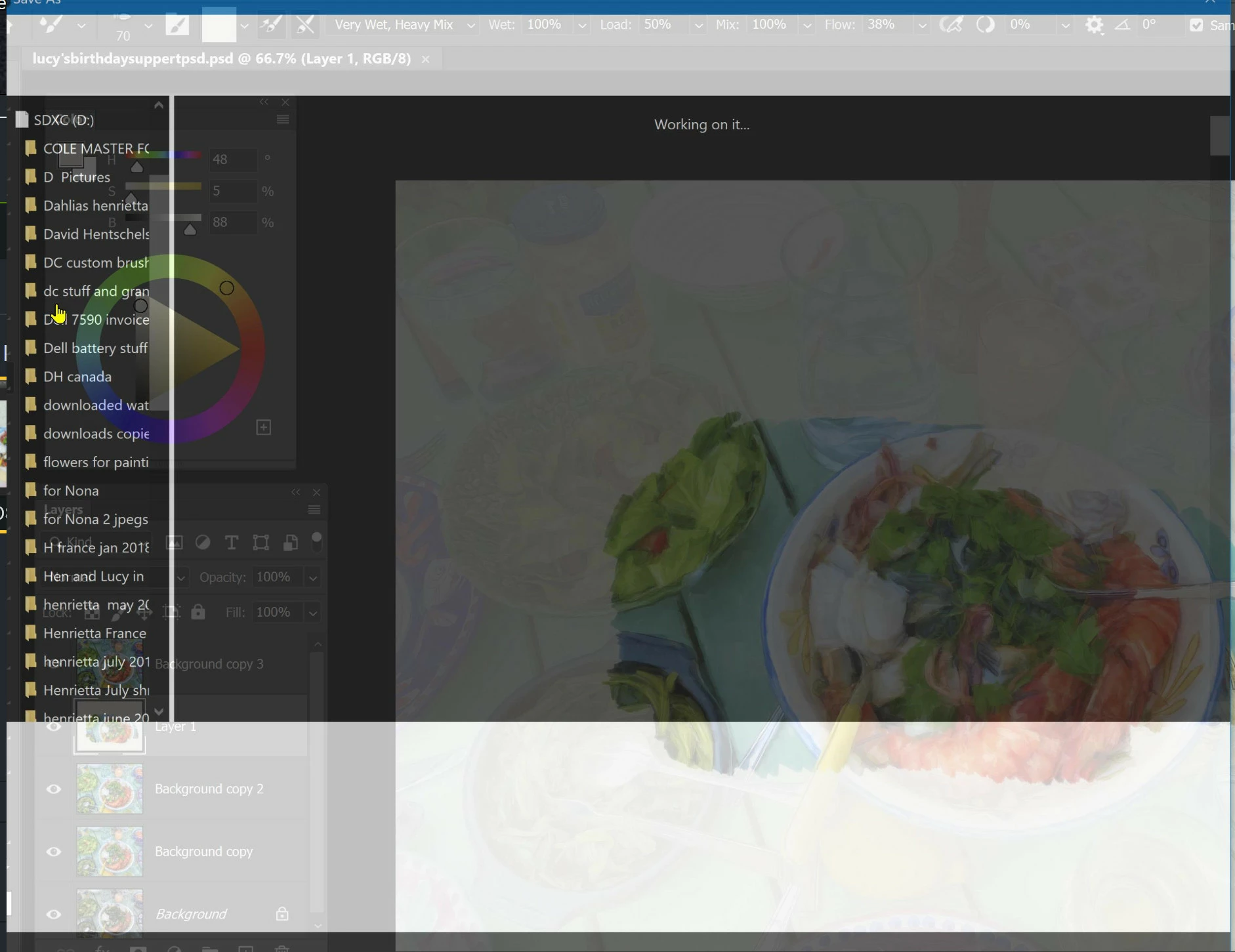This screenshot has height=952, width=1235.
Task: Click the Wet 100% value field
Action: pos(549,25)
